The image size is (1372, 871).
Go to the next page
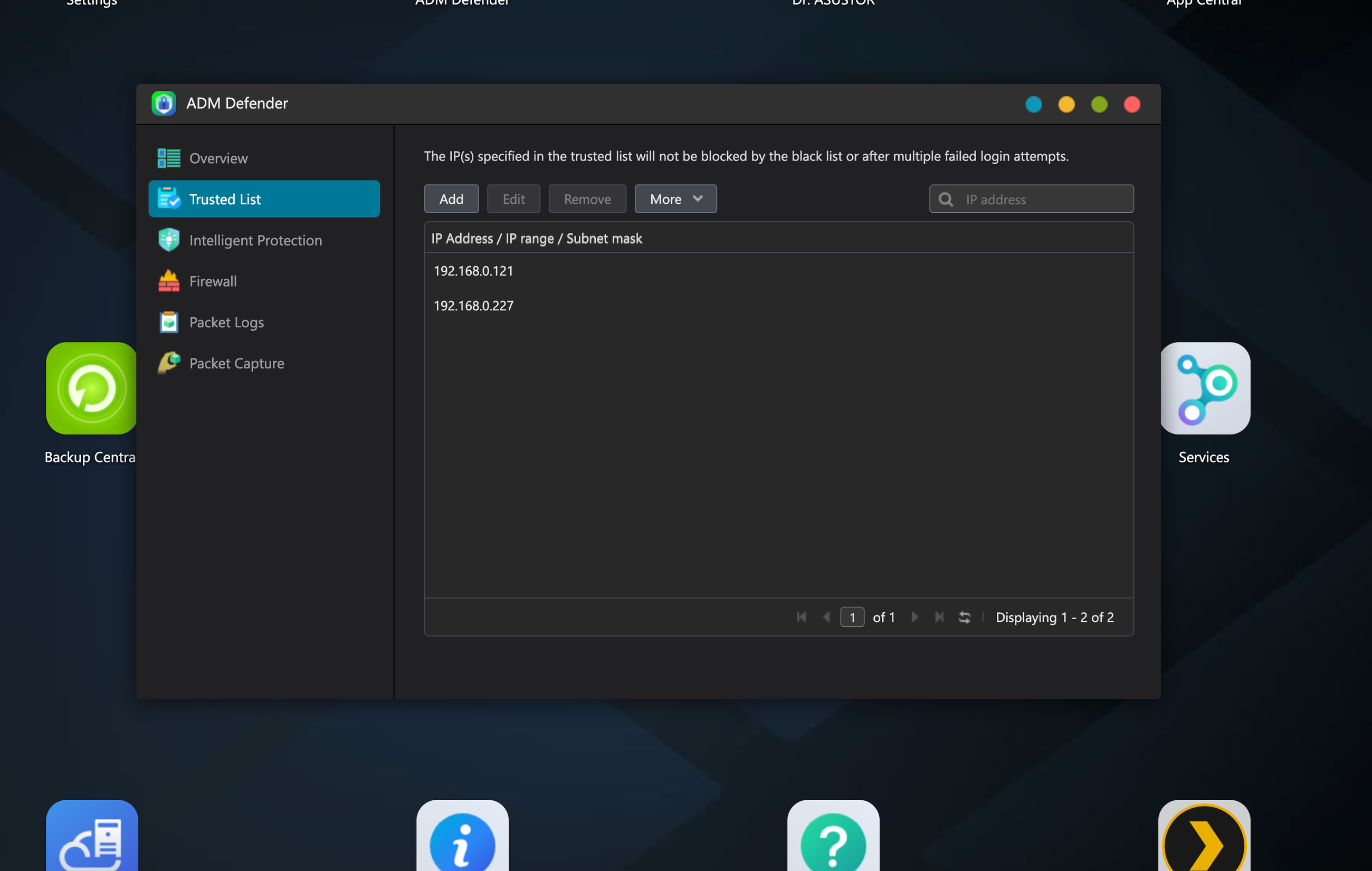(914, 617)
